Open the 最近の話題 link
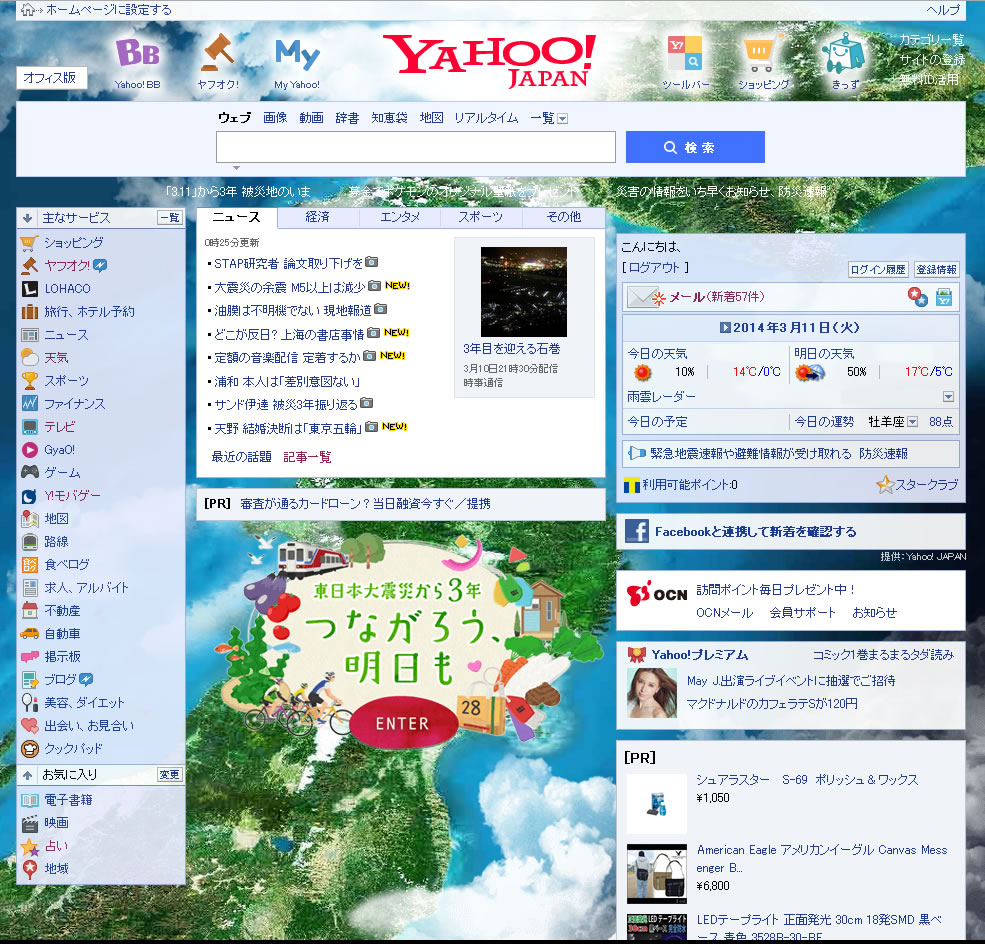Viewport: 985px width, 944px height. (241, 457)
